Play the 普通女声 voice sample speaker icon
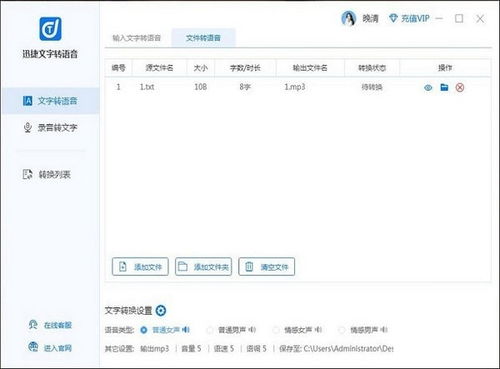 click(x=186, y=330)
